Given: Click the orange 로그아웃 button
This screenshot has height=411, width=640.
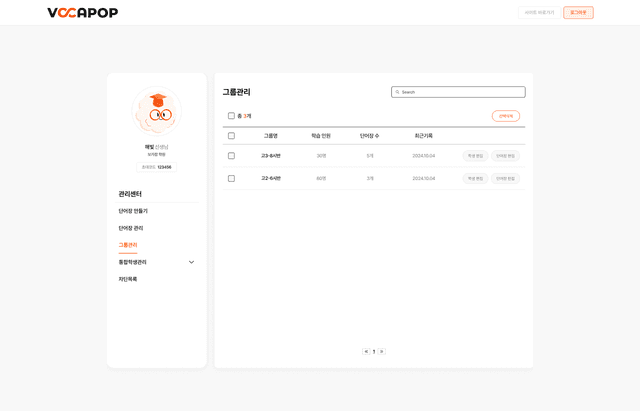Looking at the screenshot, I should [578, 13].
